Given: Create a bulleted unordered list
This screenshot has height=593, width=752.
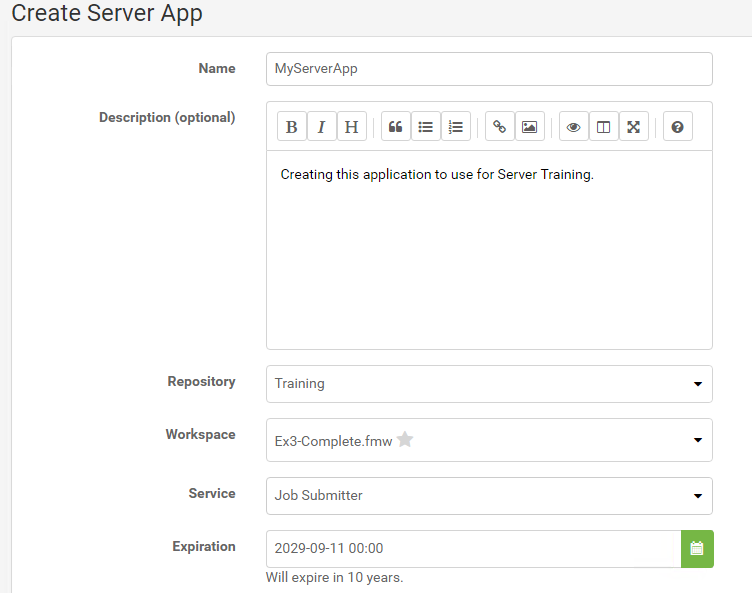Looking at the screenshot, I should click(425, 127).
